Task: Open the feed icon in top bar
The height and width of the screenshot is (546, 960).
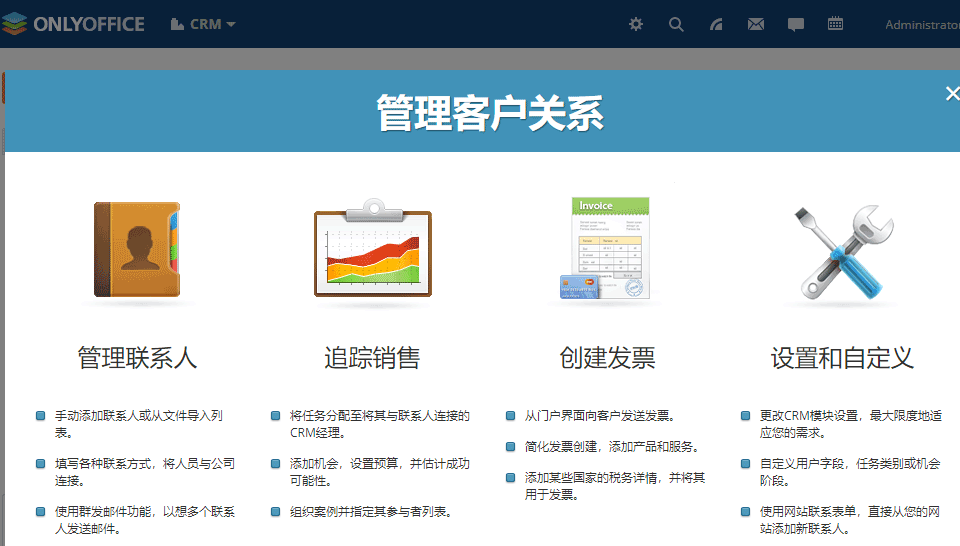Action: 716,24
